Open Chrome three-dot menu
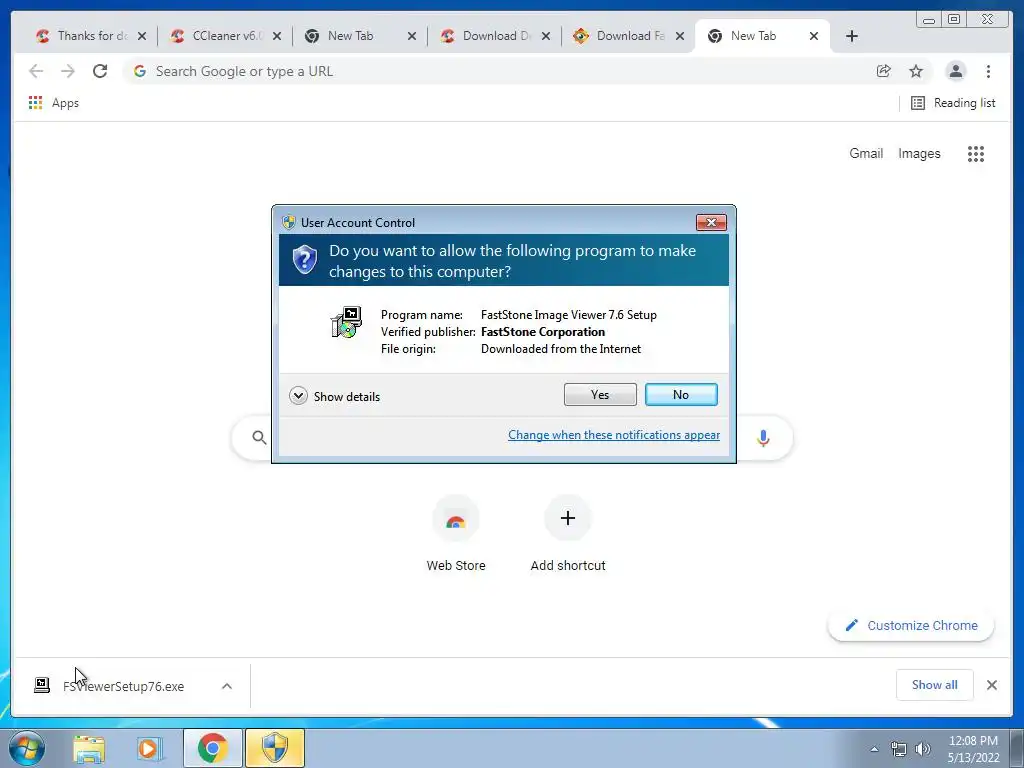1024x768 pixels. (x=988, y=71)
